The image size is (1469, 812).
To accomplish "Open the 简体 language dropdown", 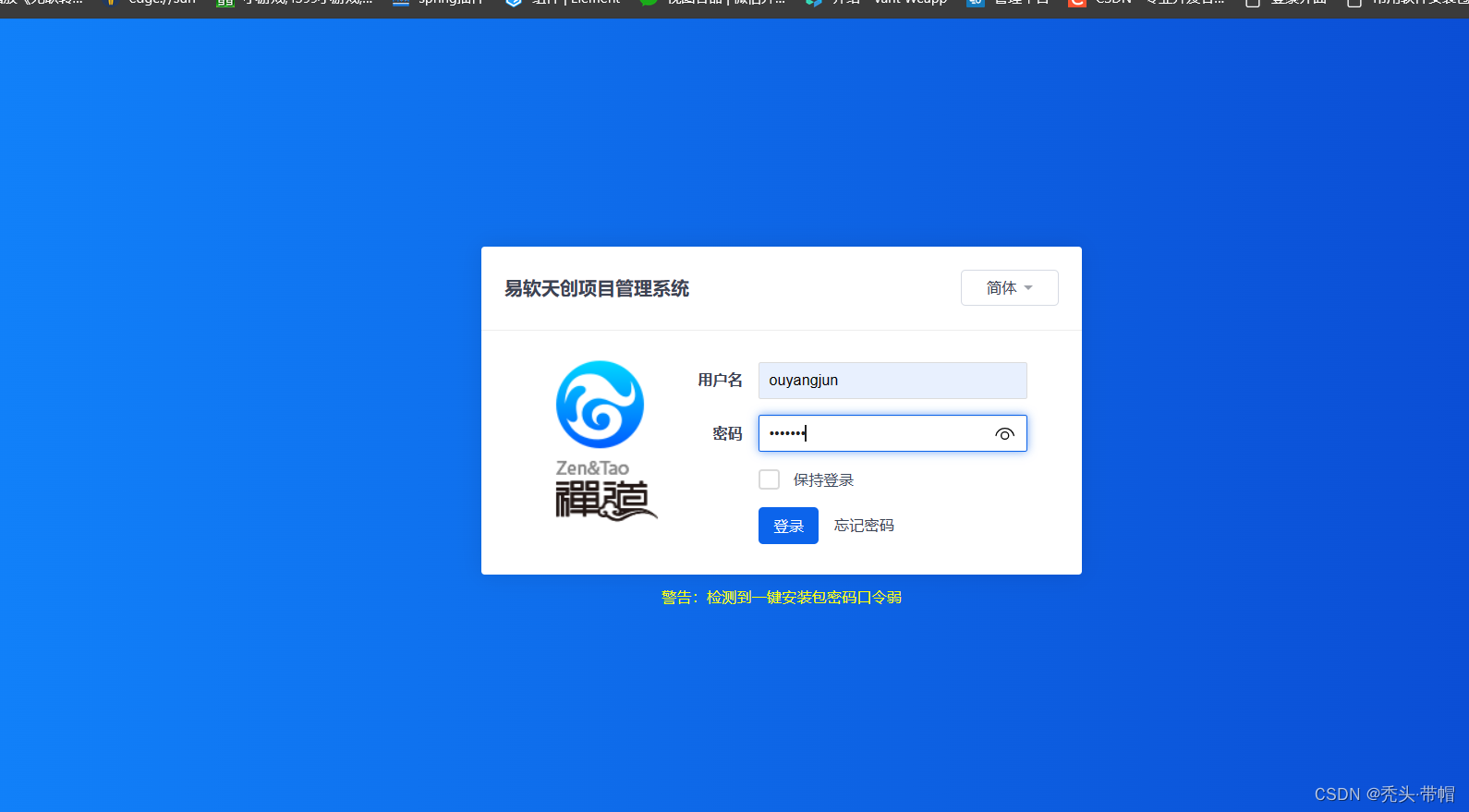I will pos(1009,288).
